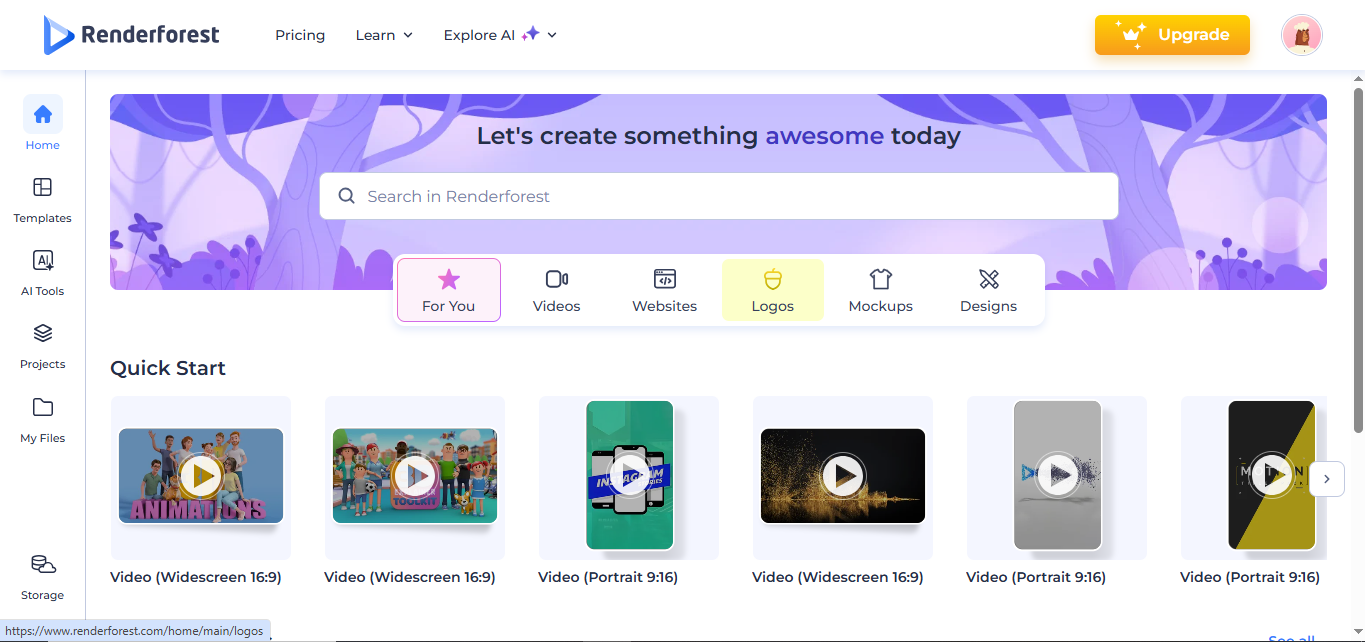
Task: Open the Pricing page
Action: pos(300,35)
